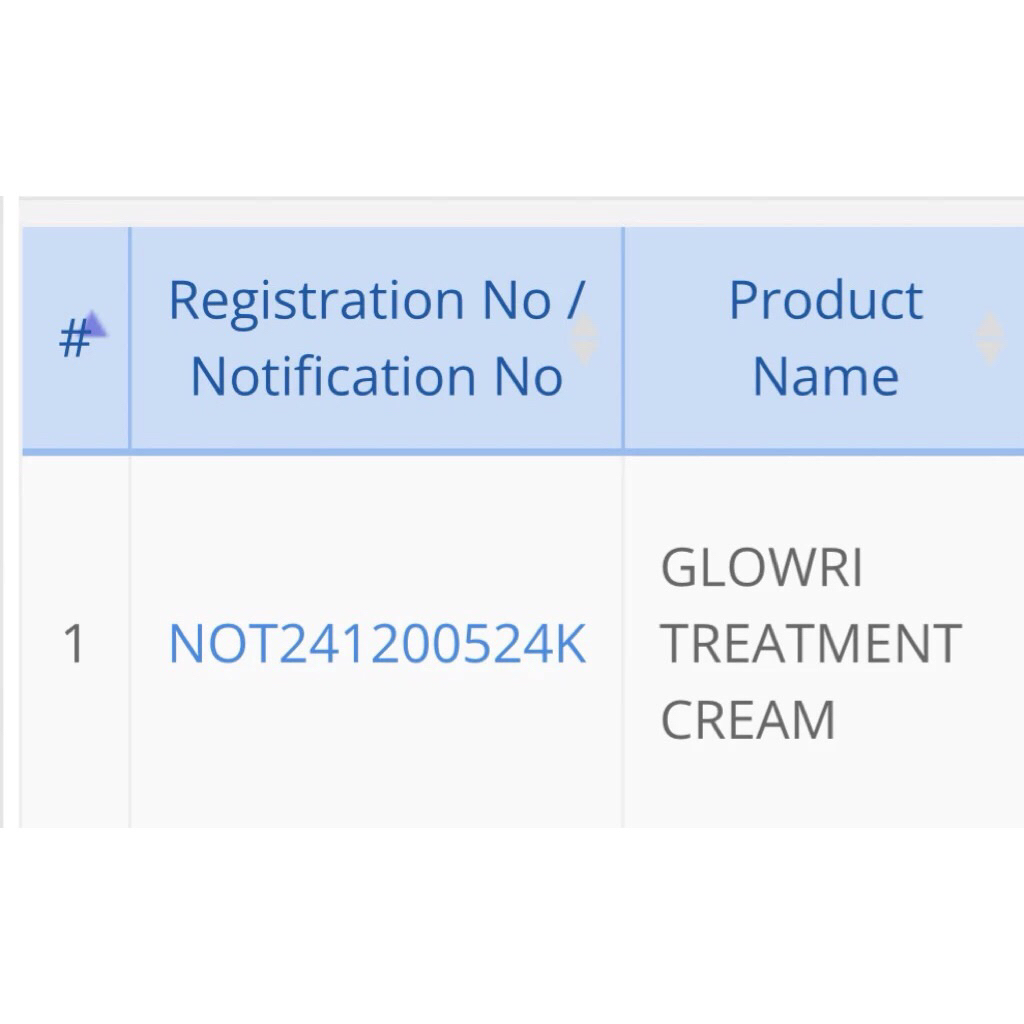Click the "Notification No" header text line

click(x=376, y=377)
